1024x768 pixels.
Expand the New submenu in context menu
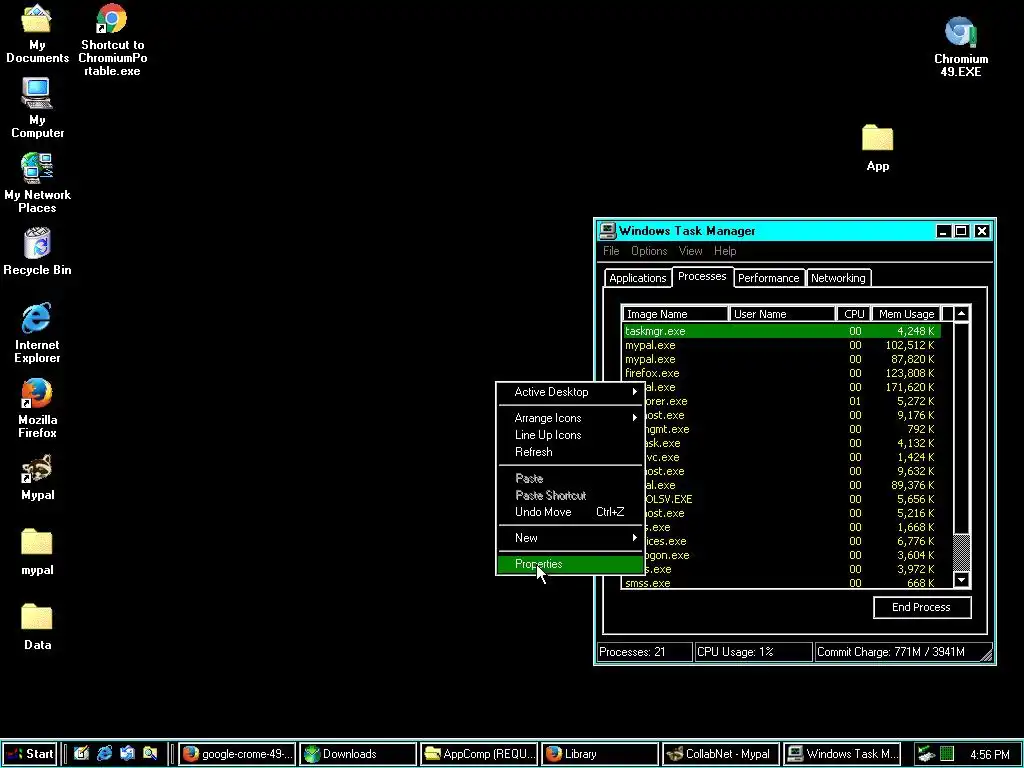[x=570, y=538]
